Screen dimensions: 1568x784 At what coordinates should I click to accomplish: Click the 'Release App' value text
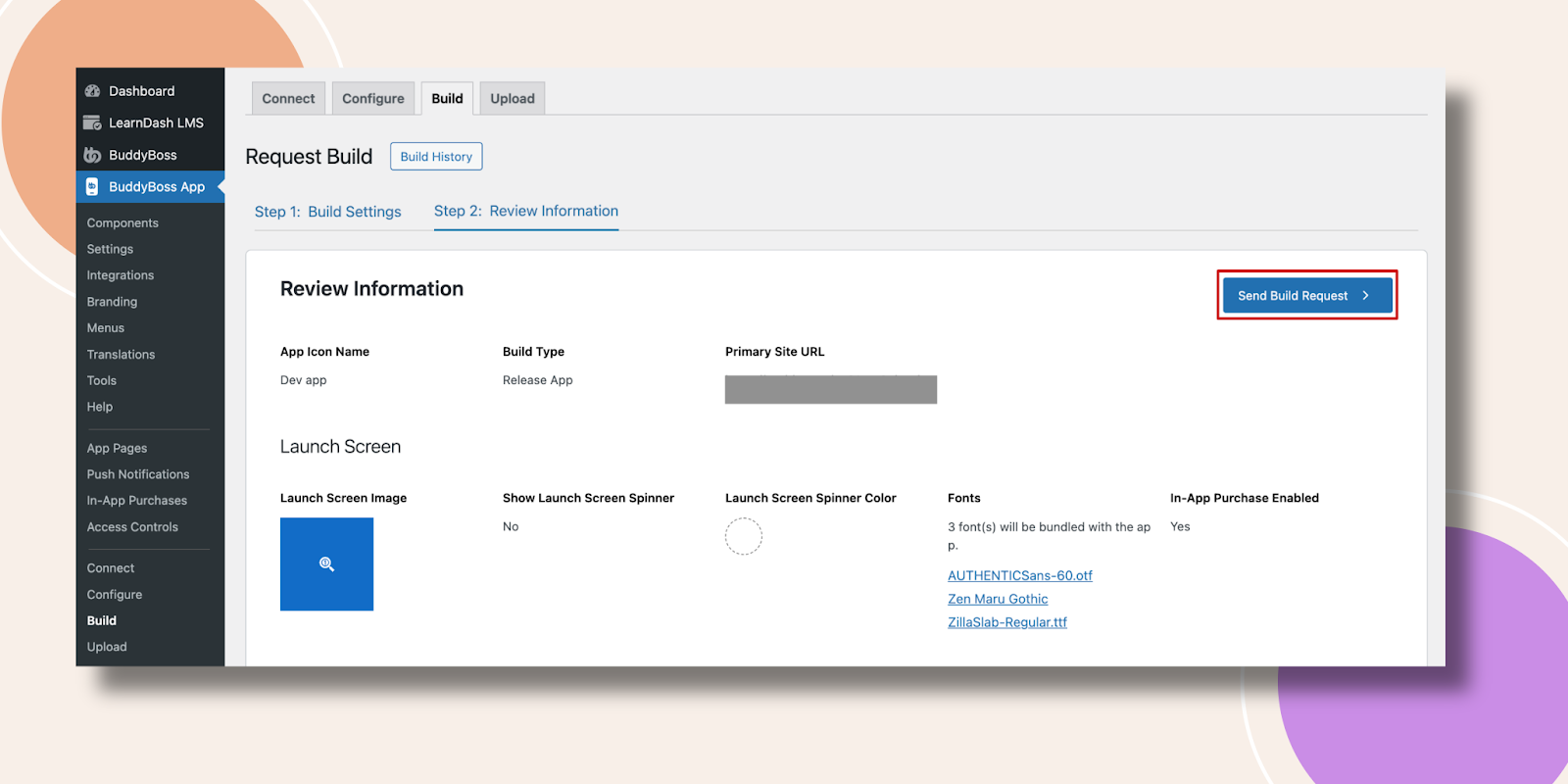pos(538,380)
